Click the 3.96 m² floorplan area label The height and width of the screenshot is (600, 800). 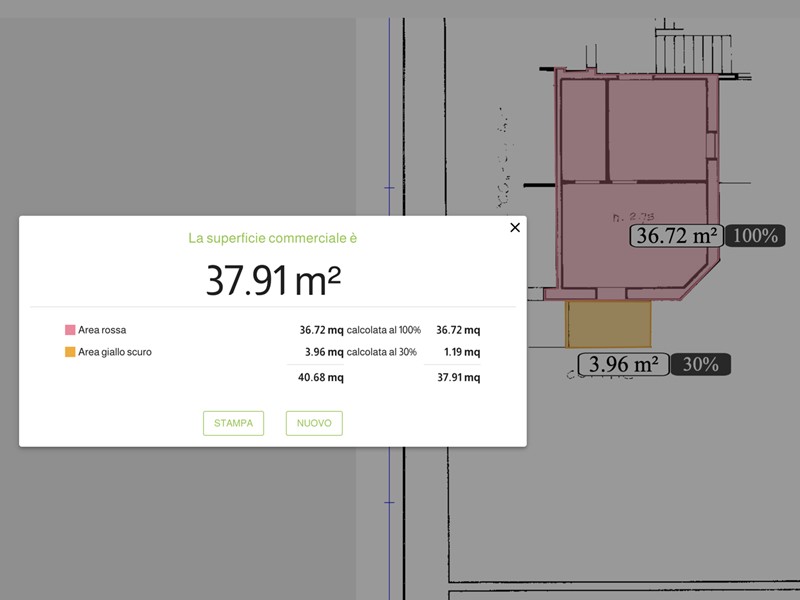pos(623,364)
